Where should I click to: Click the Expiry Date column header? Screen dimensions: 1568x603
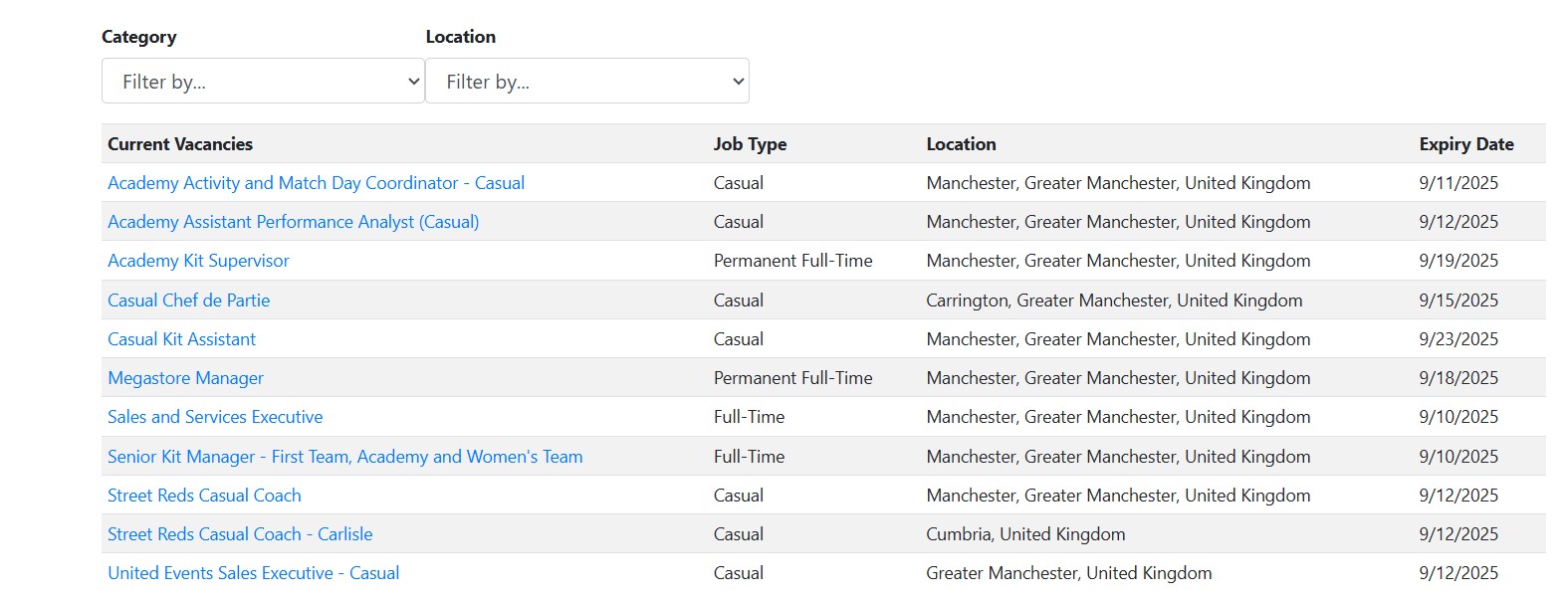[x=1465, y=144]
